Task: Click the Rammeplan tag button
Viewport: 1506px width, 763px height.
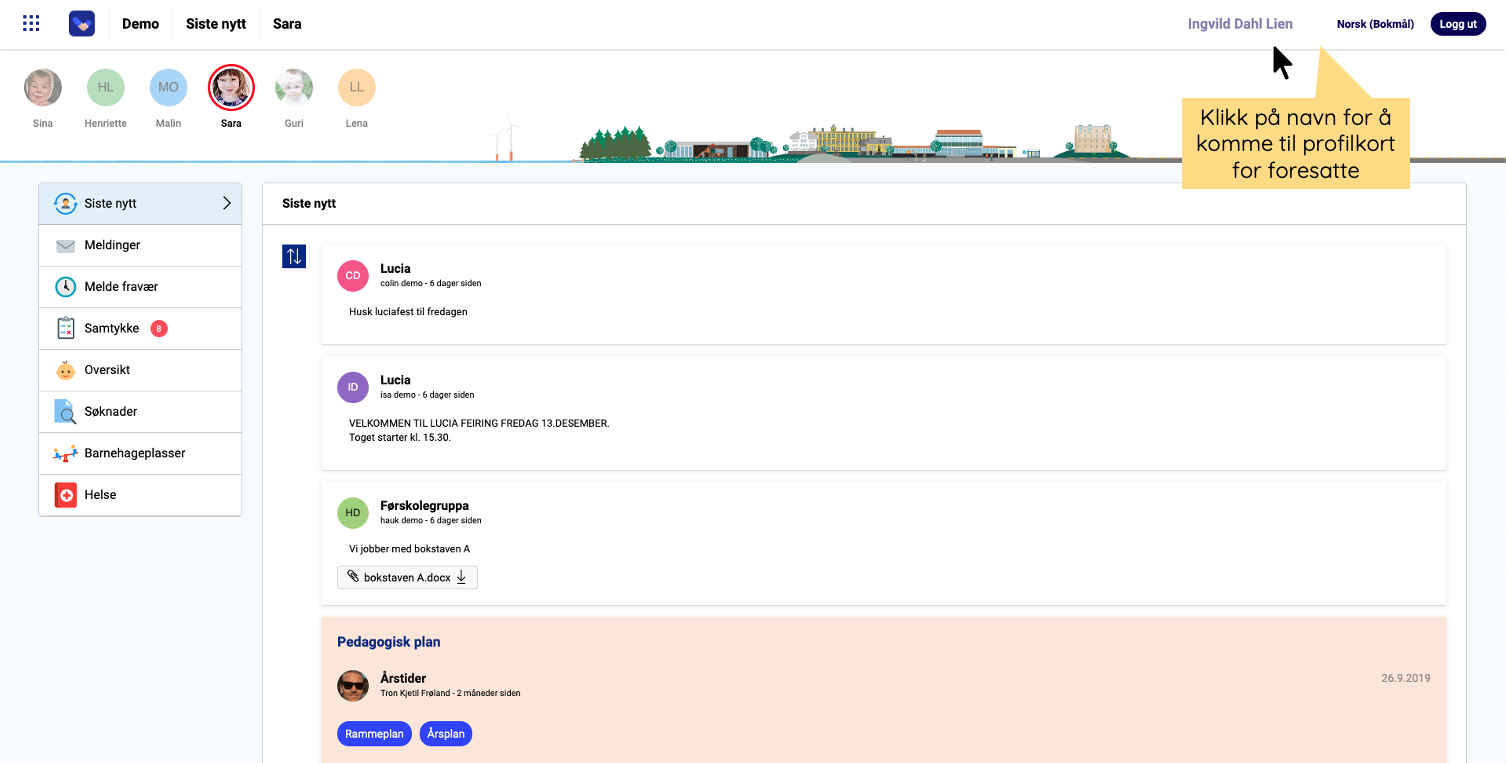Action: point(374,734)
